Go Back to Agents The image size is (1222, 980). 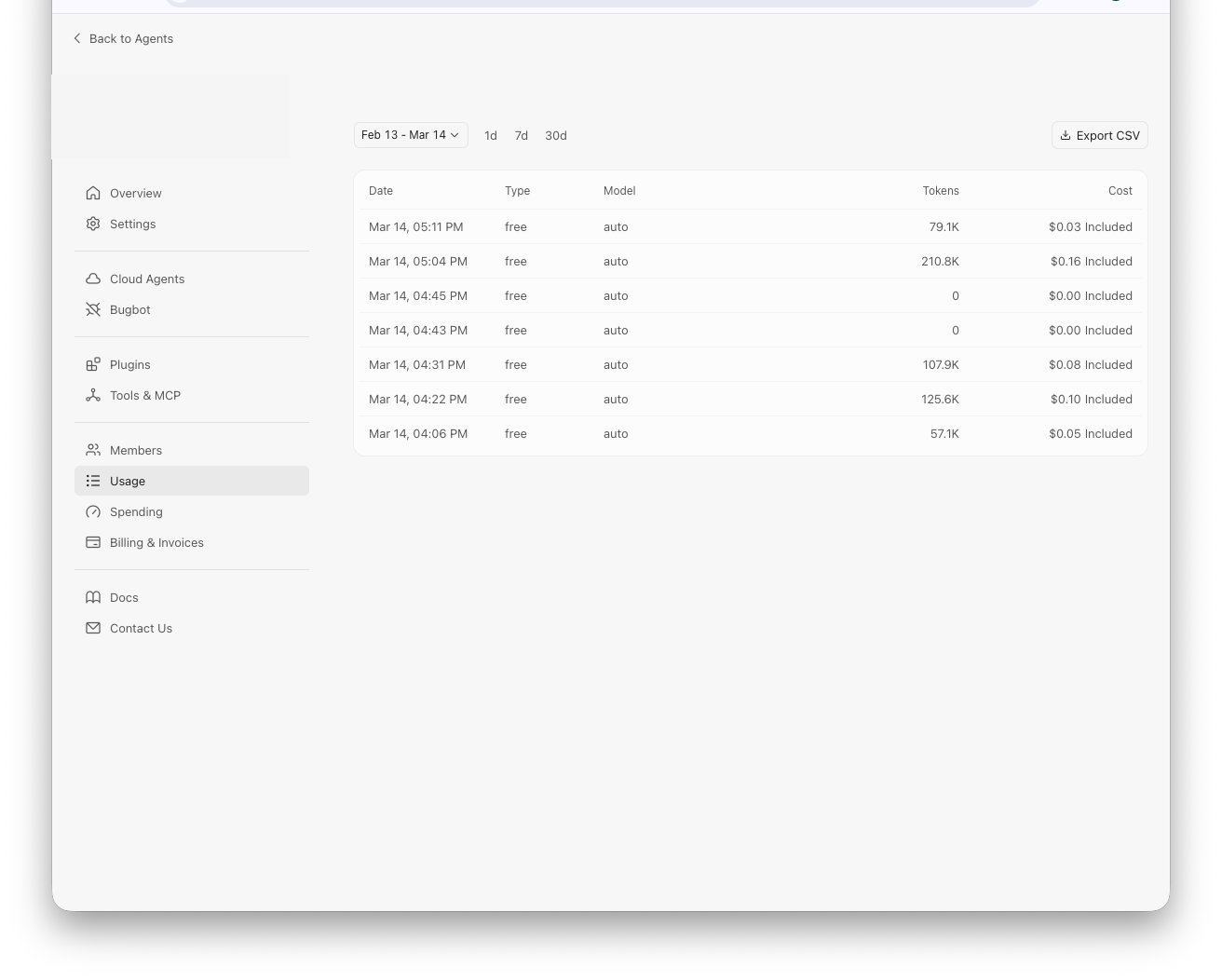123,38
